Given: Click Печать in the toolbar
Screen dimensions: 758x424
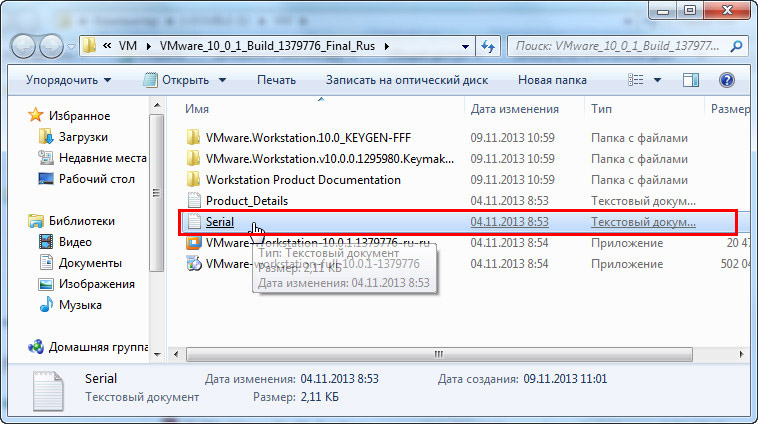Looking at the screenshot, I should click(x=276, y=80).
